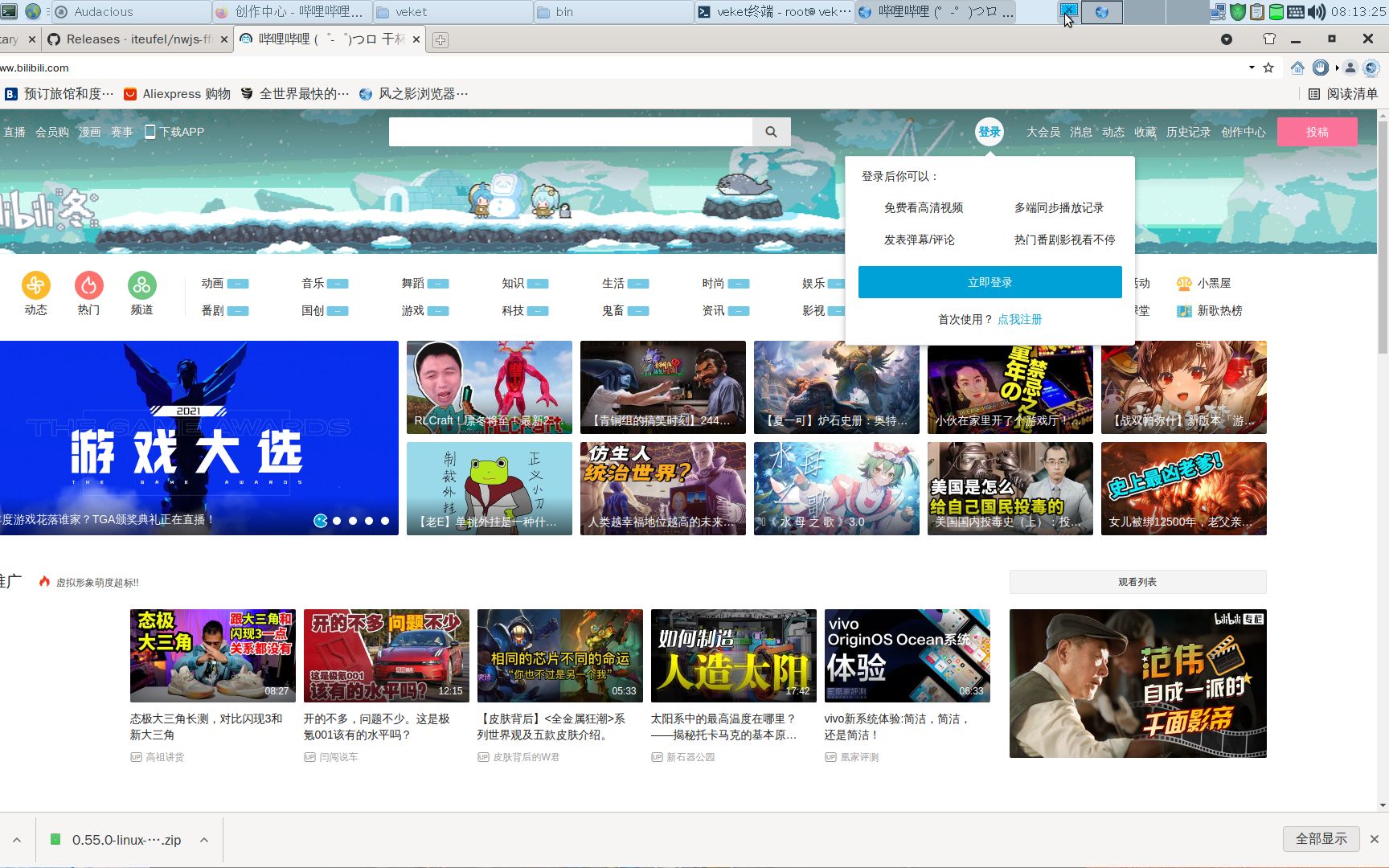Open the bin folder taskbar window

click(x=613, y=11)
